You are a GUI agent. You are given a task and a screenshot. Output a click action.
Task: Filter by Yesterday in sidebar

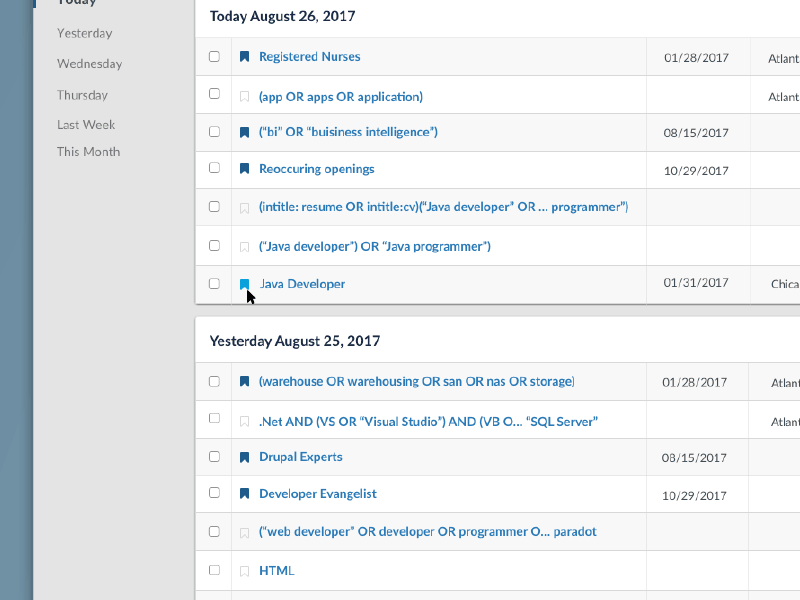(x=84, y=33)
